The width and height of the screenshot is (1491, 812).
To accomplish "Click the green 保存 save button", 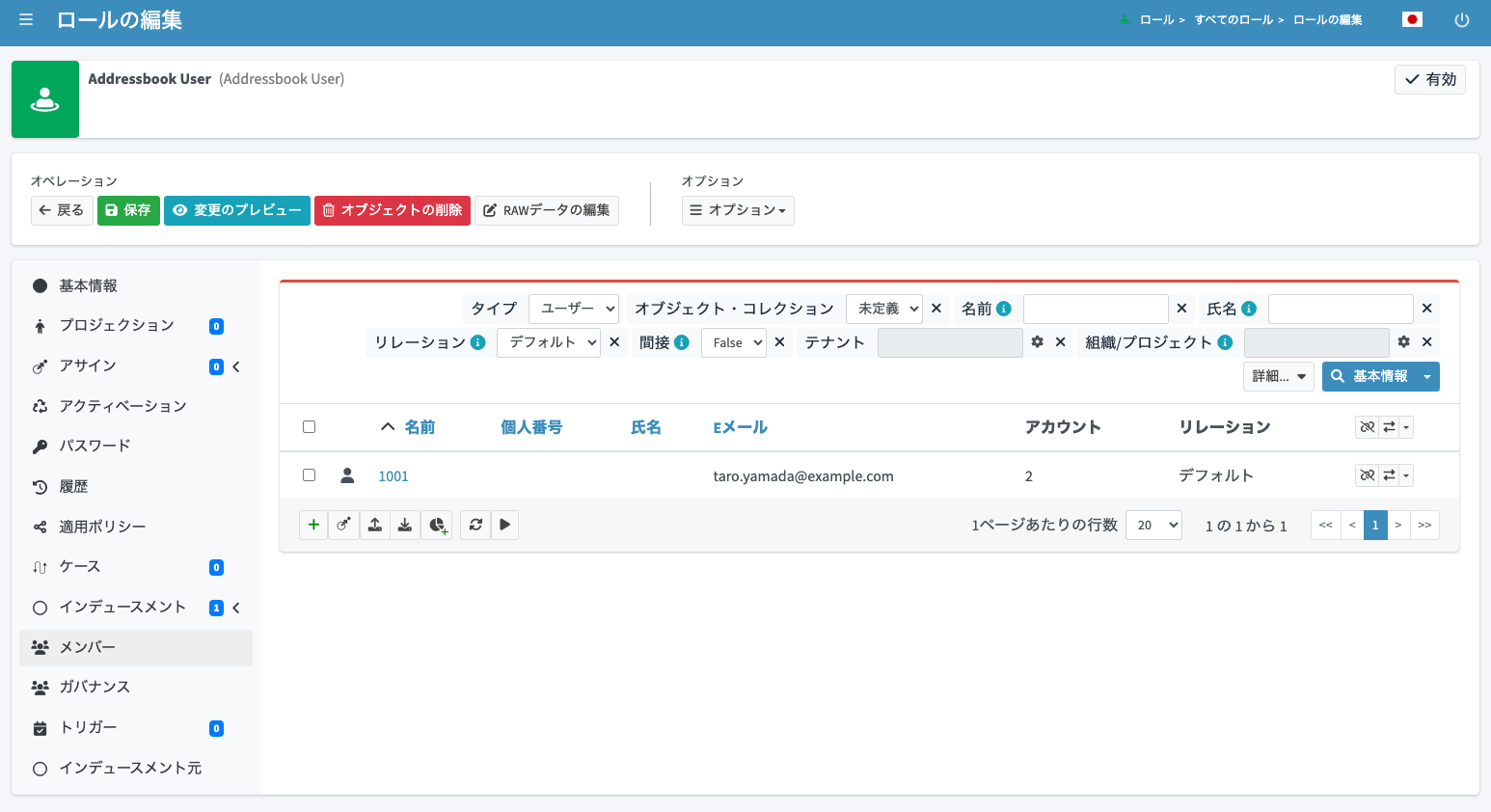I will [128, 210].
